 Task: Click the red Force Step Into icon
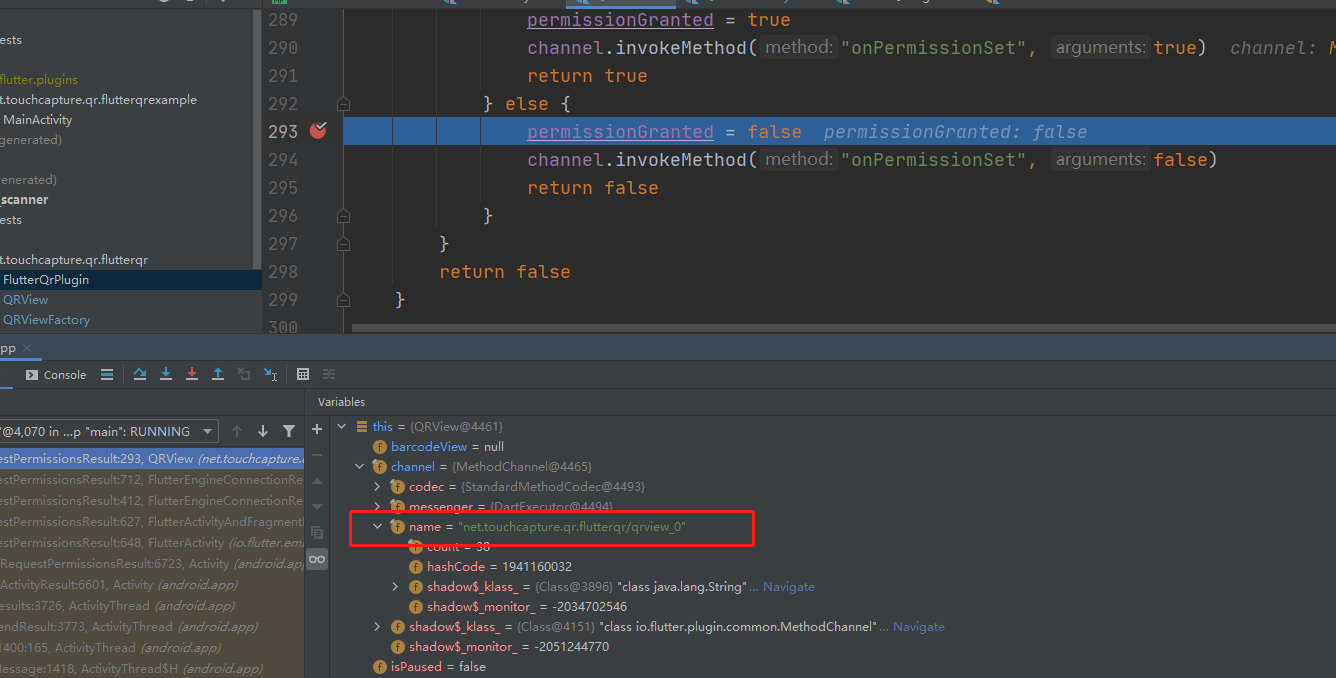point(192,374)
